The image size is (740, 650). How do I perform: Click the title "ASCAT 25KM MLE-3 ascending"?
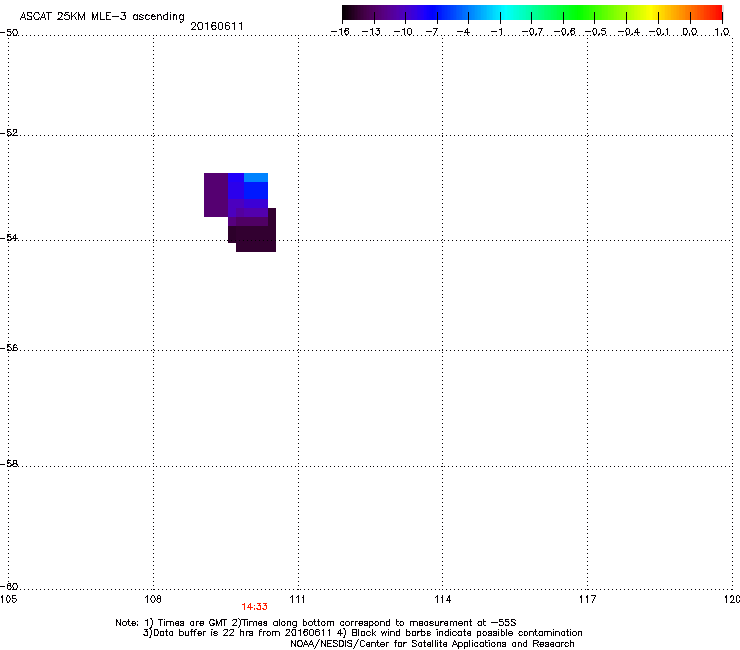[x=102, y=16]
